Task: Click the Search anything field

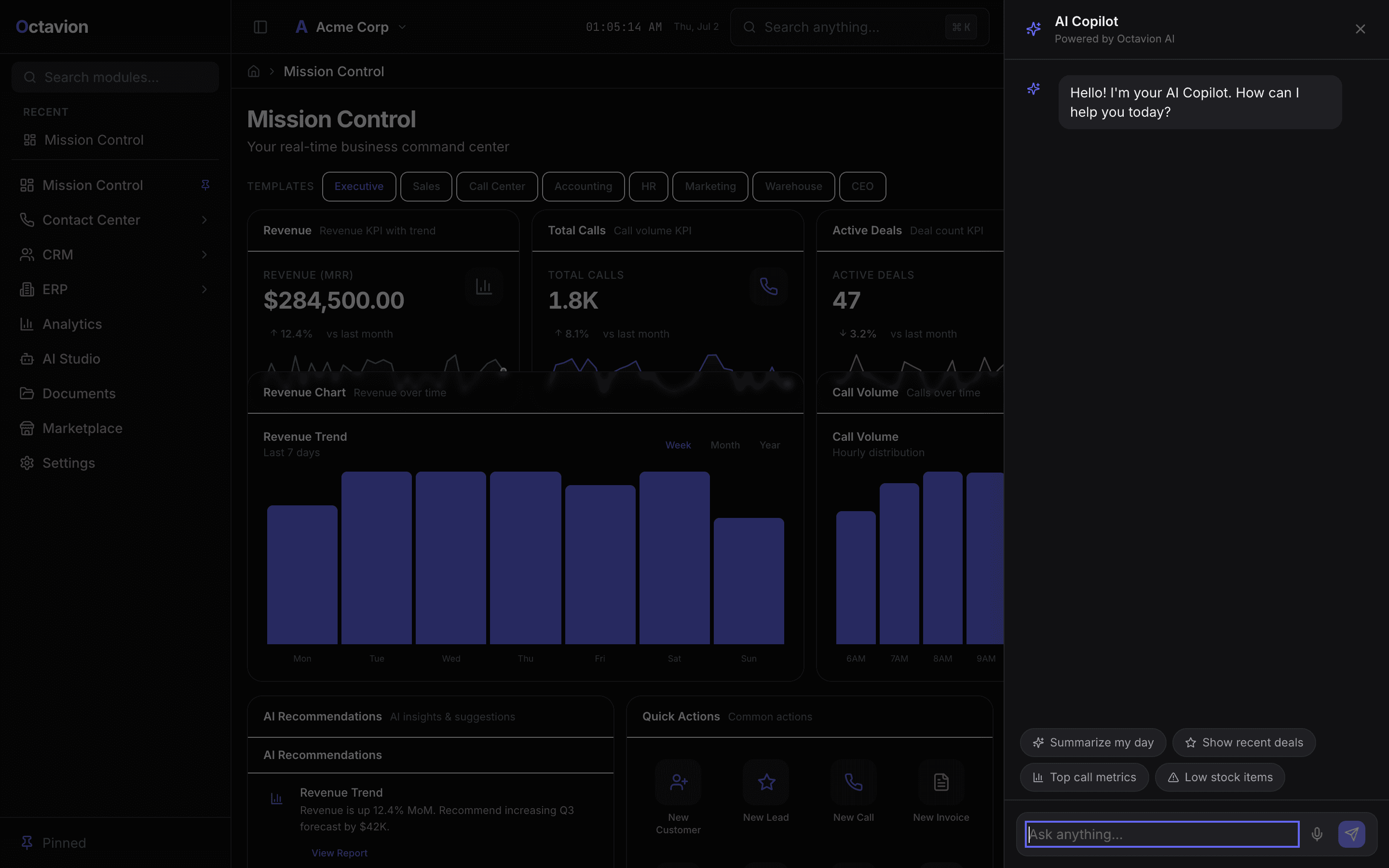Action: point(859,27)
